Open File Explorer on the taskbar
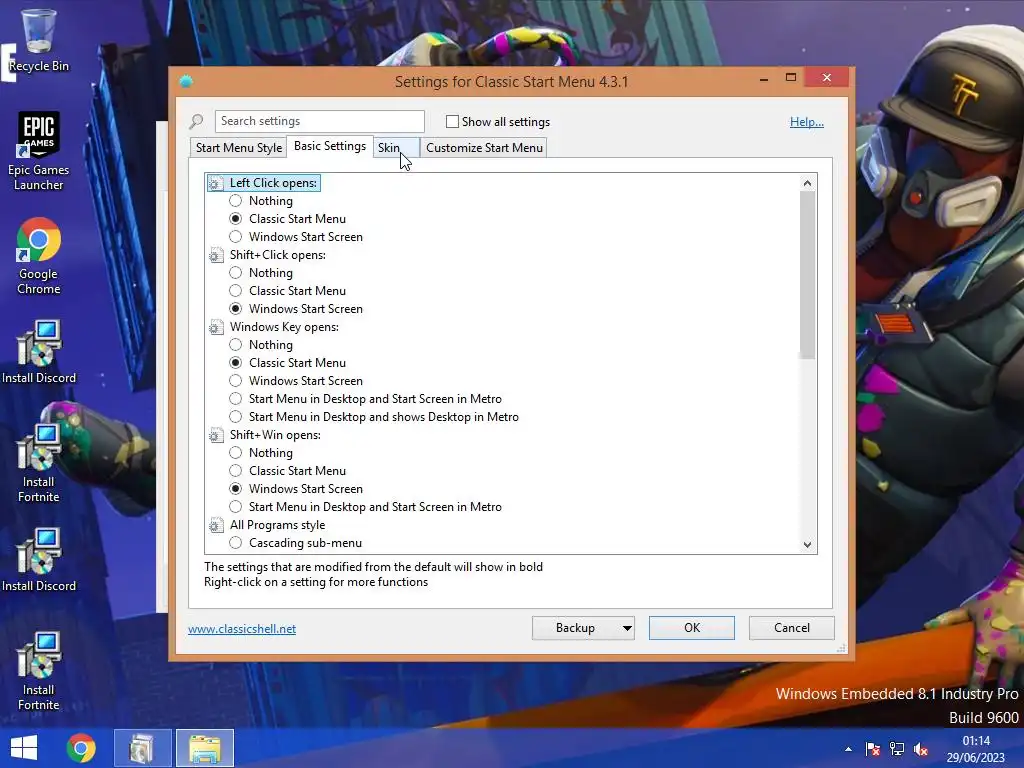The width and height of the screenshot is (1024, 768). [205, 748]
